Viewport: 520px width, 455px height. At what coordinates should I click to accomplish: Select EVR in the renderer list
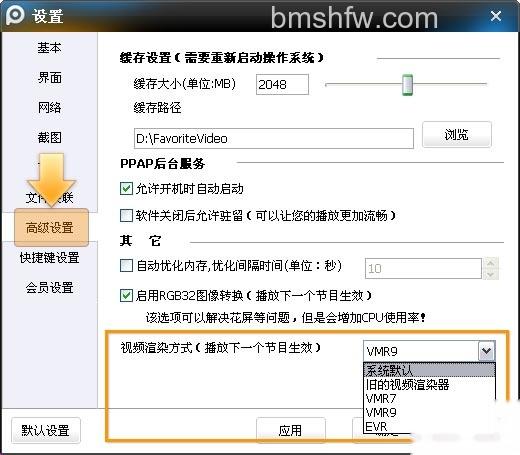tap(429, 427)
